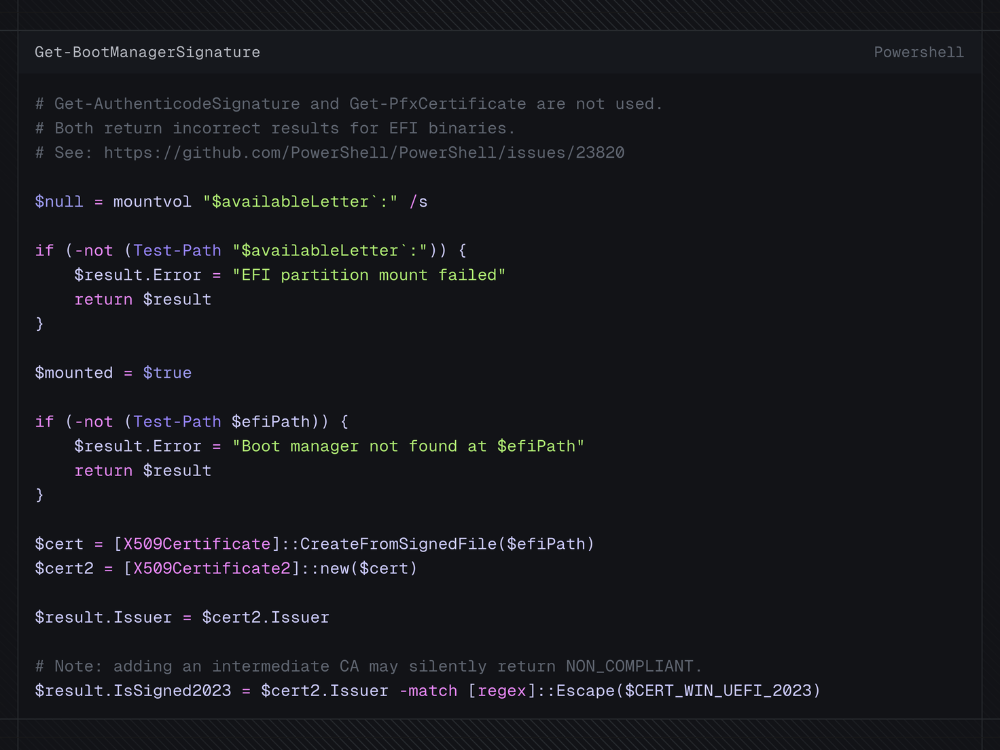Open the GitHub PowerShell issues 23820 link
The image size is (1000, 750).
click(x=364, y=153)
